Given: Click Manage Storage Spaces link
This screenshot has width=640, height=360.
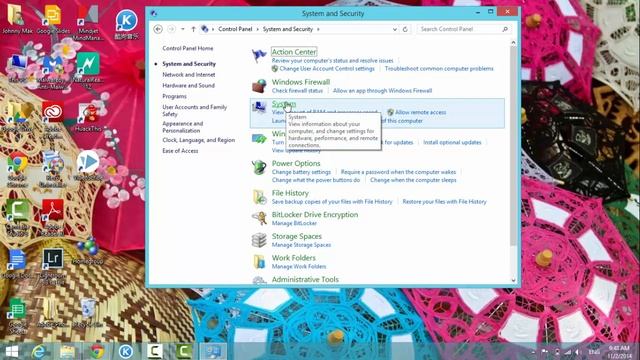Looking at the screenshot, I should tap(301, 245).
